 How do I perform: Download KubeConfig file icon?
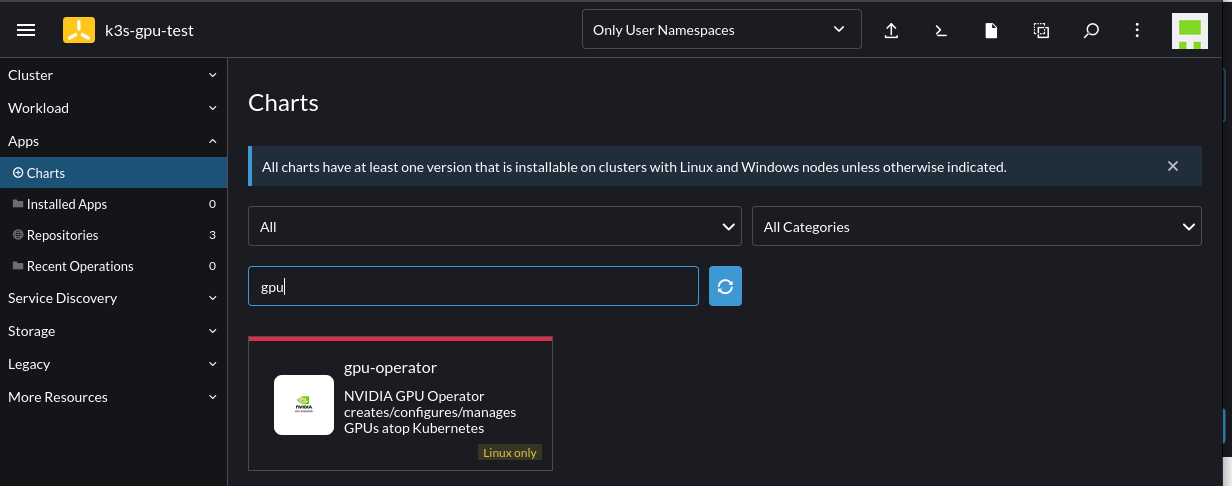[x=991, y=30]
